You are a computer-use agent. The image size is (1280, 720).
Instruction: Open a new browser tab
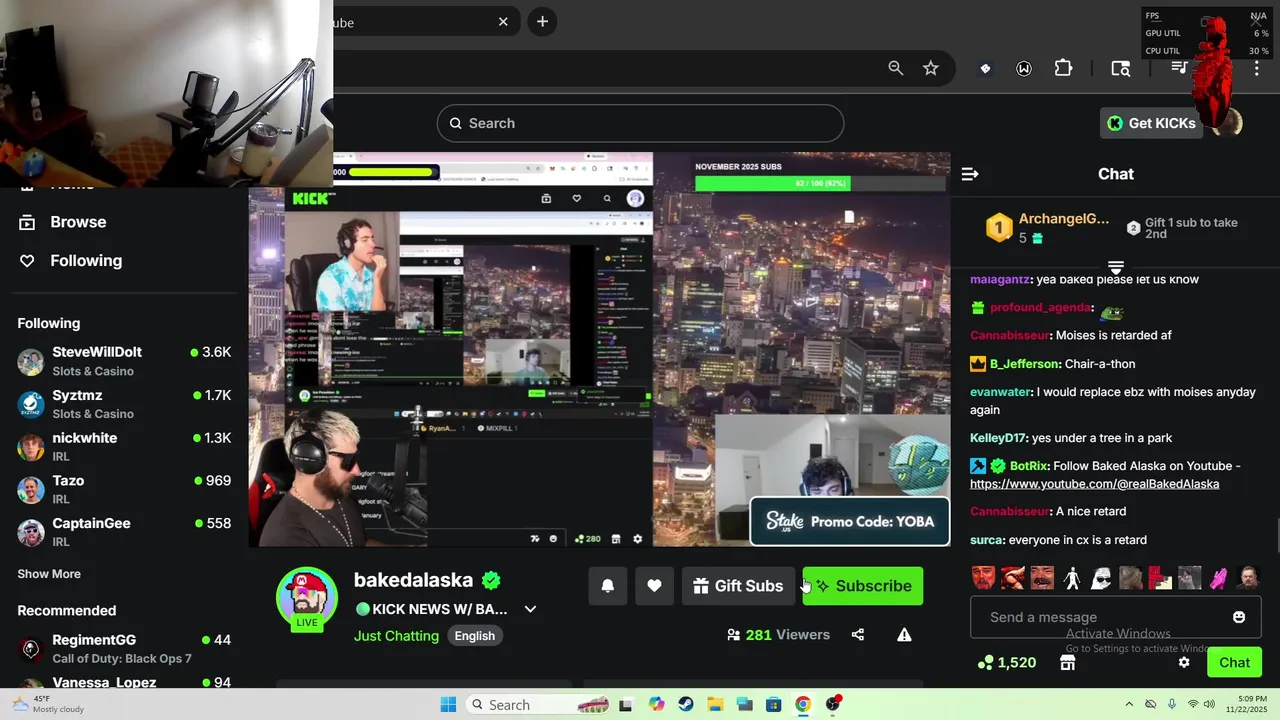point(542,22)
